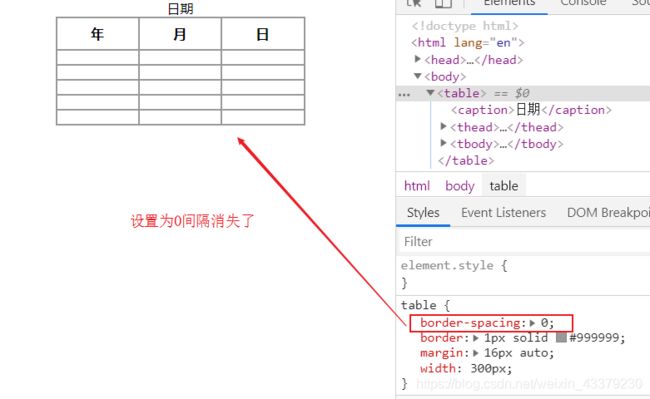
Task: Select the doctype html line
Action: (x=465, y=26)
